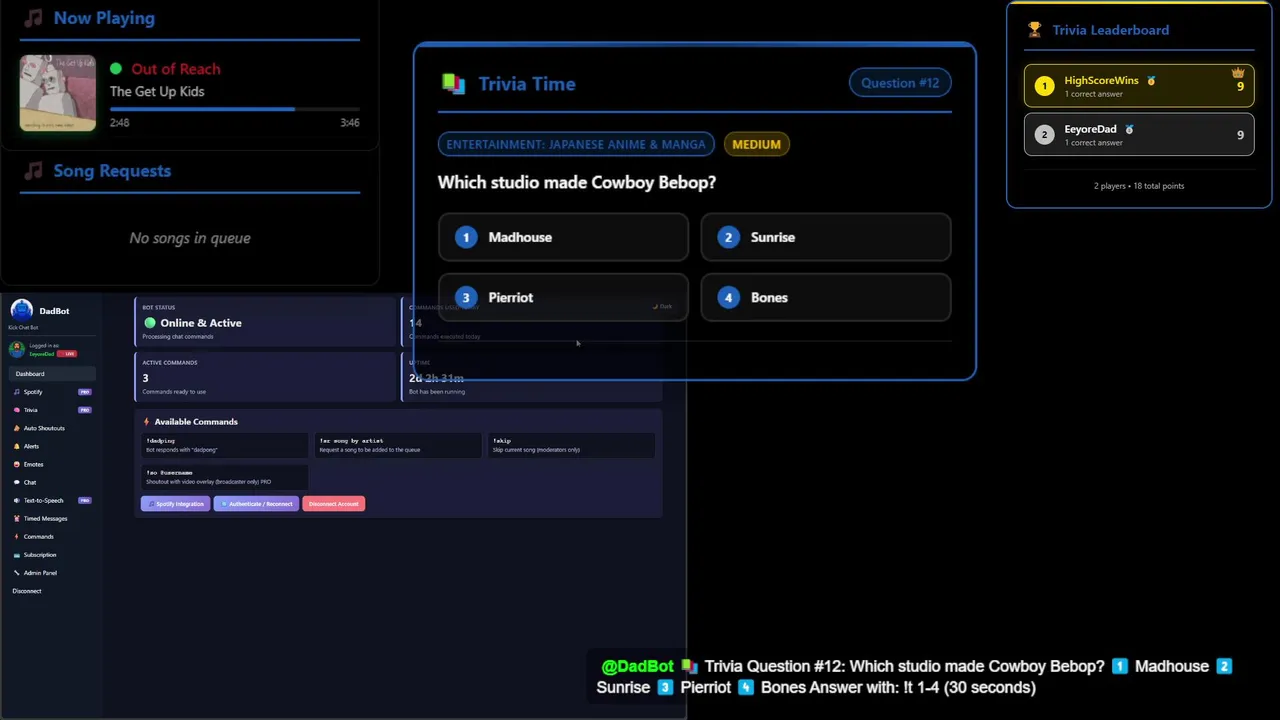Open the Spotify menu entry

[53, 392]
